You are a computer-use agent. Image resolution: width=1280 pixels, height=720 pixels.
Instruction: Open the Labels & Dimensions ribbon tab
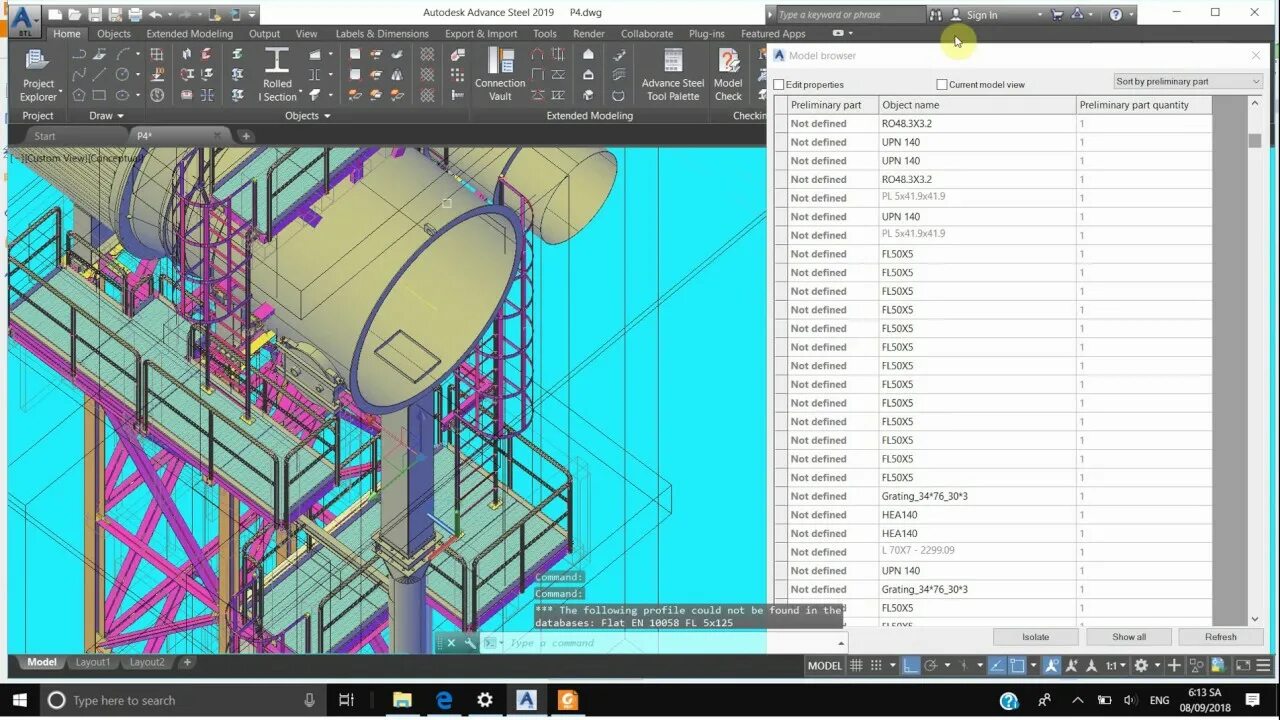[x=382, y=34]
